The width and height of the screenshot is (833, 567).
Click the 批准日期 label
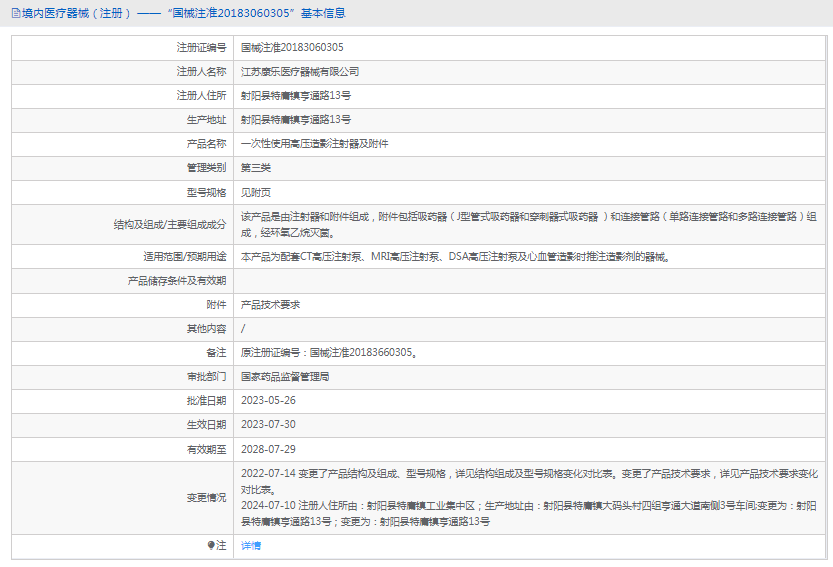(x=206, y=401)
